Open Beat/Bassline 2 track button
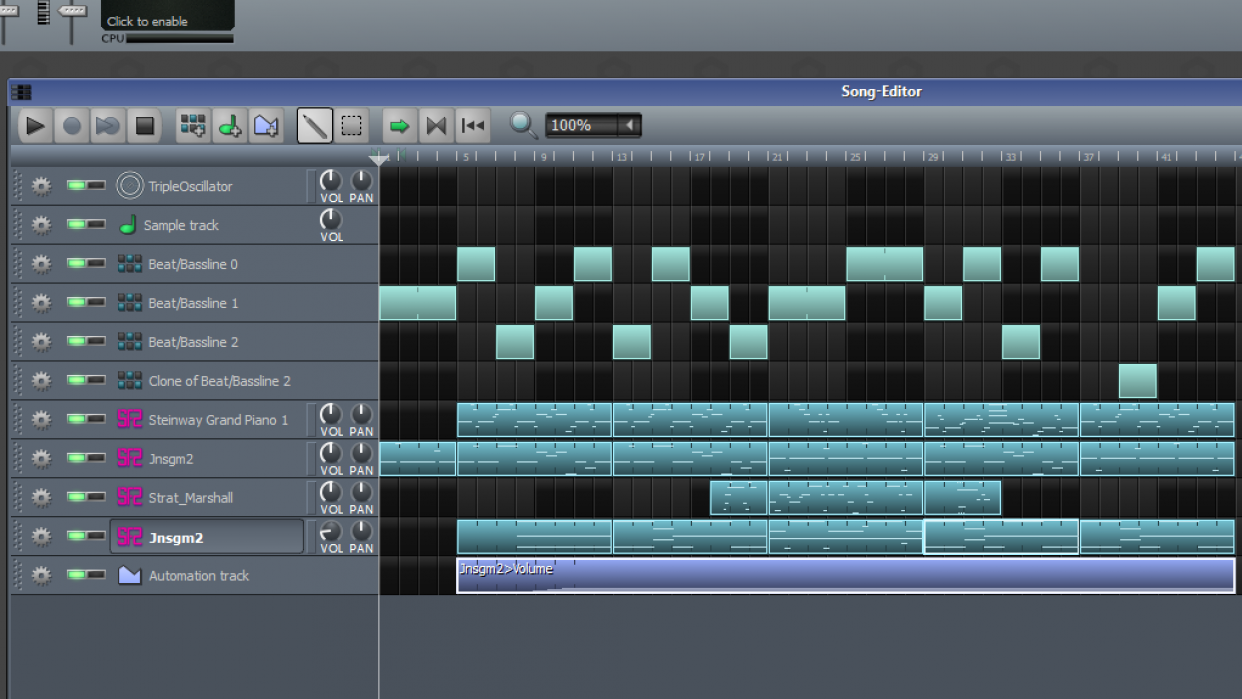The width and height of the screenshot is (1242, 699). (x=208, y=342)
